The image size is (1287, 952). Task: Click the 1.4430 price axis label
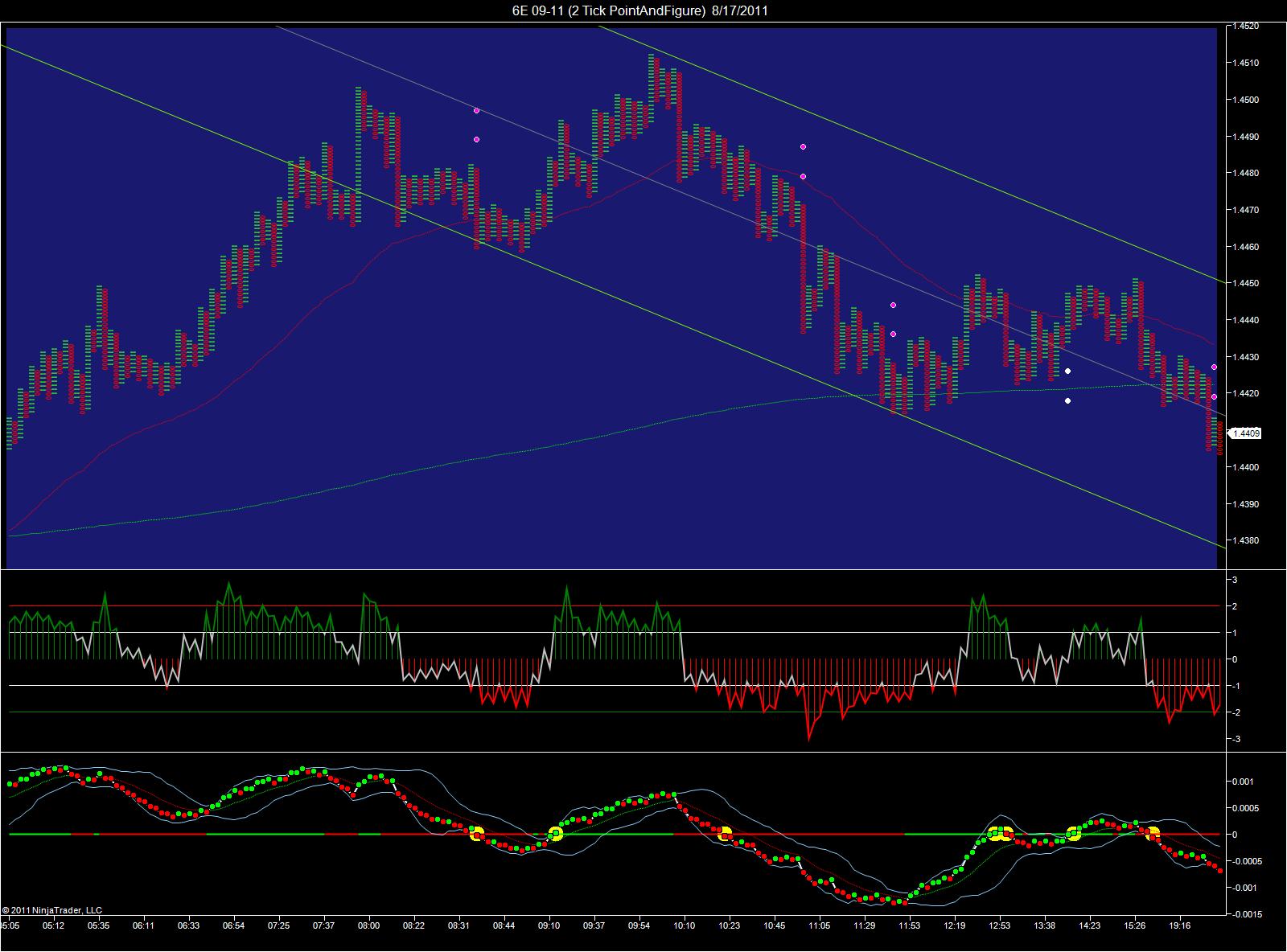point(1245,357)
